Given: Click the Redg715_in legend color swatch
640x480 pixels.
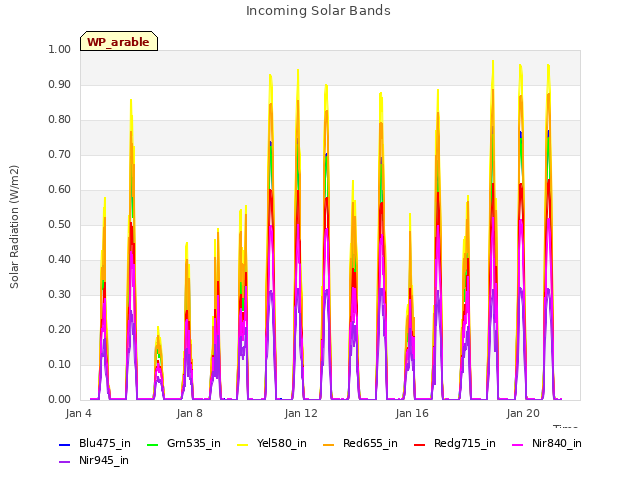Looking at the screenshot, I should pyautogui.click(x=420, y=444).
